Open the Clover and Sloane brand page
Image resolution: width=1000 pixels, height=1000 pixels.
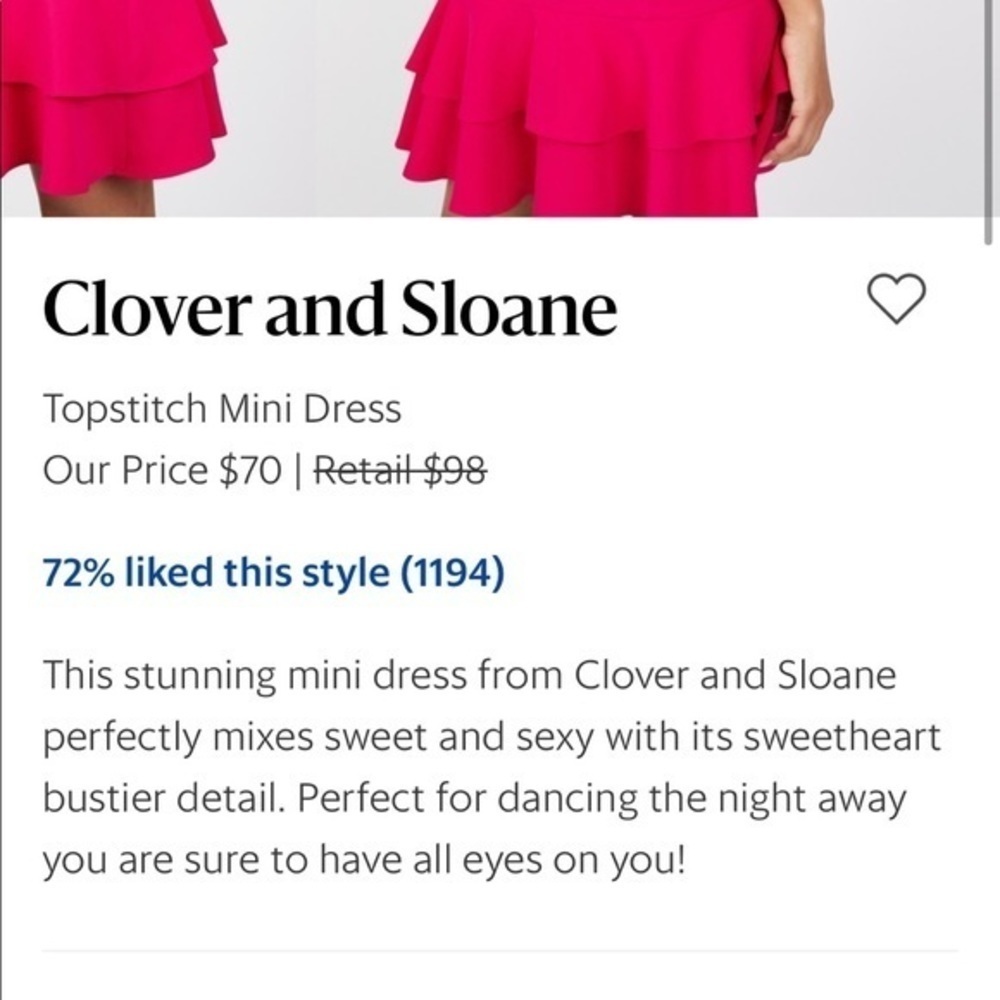point(330,308)
